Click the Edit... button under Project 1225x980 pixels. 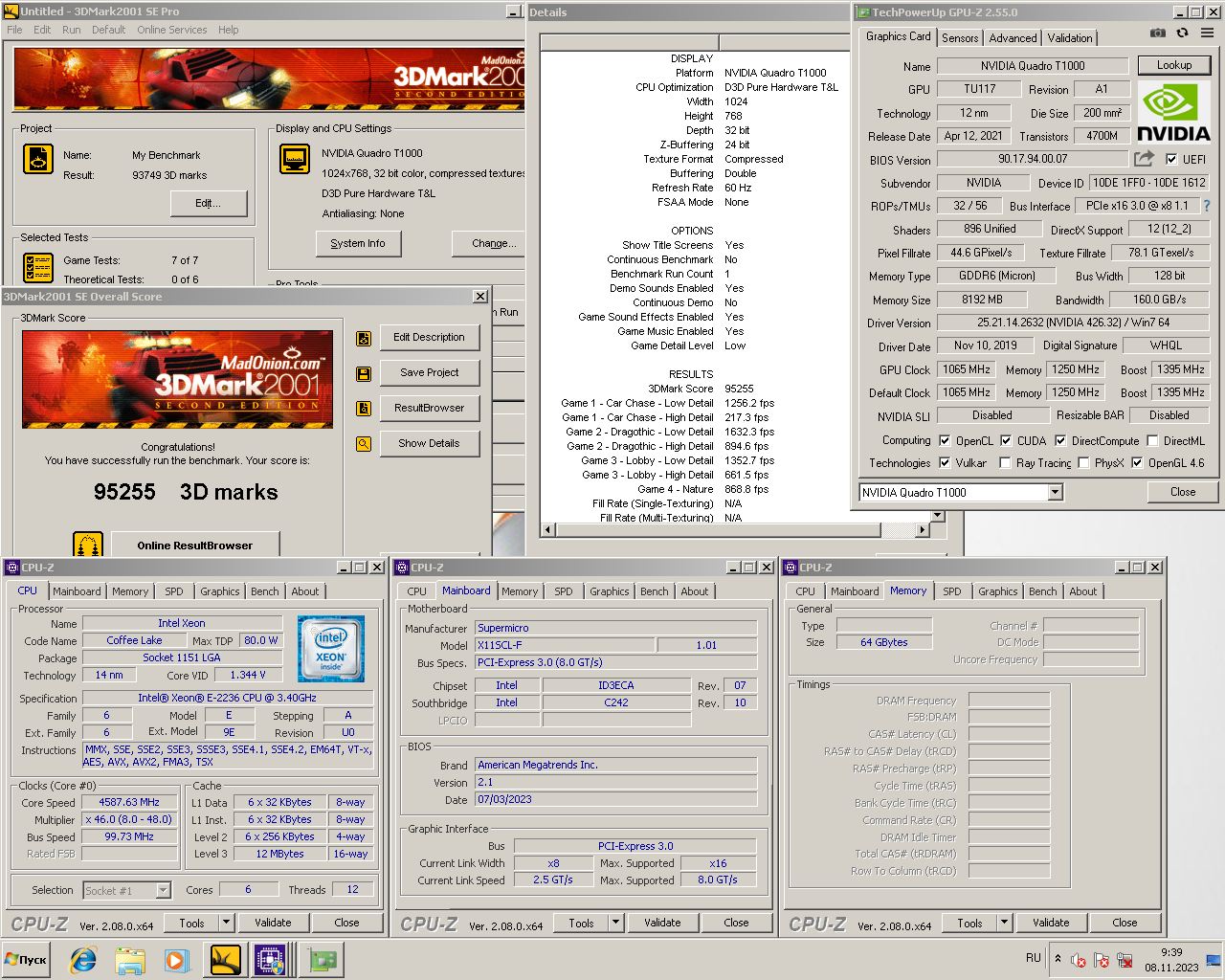tap(209, 203)
